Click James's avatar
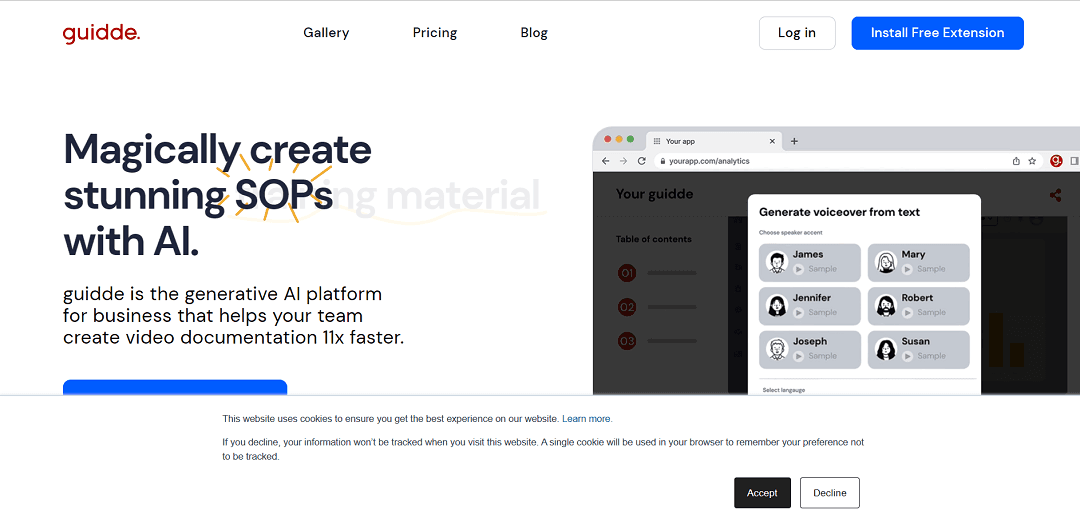The width and height of the screenshot is (1080, 522). (777, 262)
